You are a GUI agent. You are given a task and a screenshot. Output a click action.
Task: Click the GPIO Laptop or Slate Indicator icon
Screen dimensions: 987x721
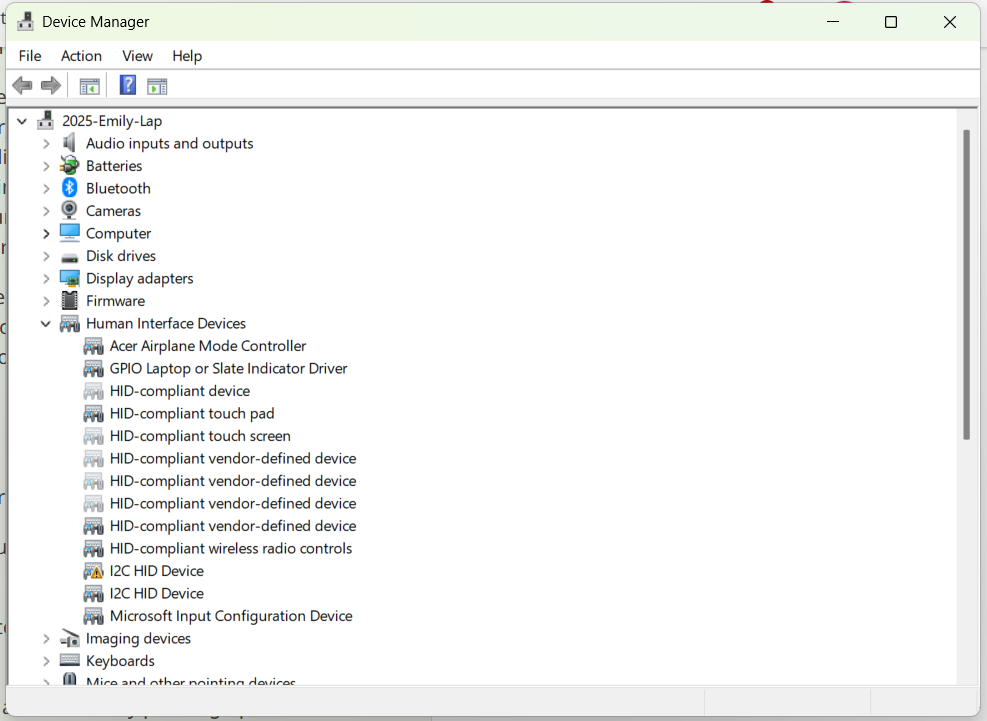[x=93, y=368]
